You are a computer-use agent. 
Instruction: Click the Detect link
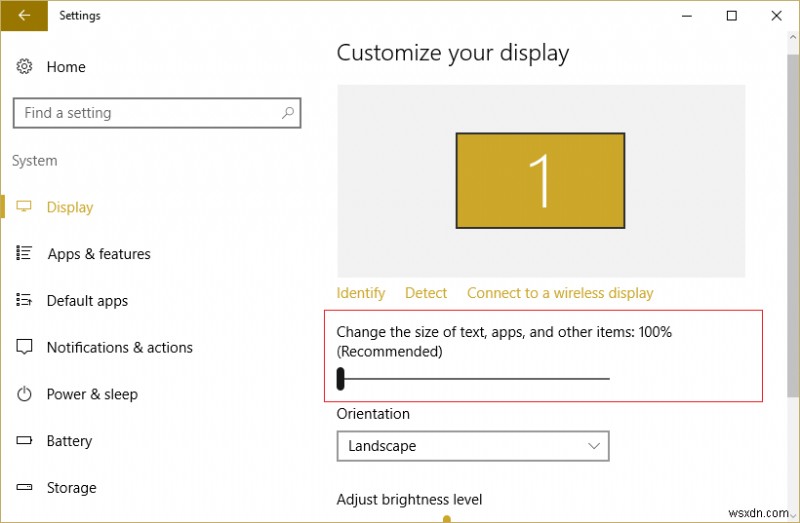coord(426,293)
